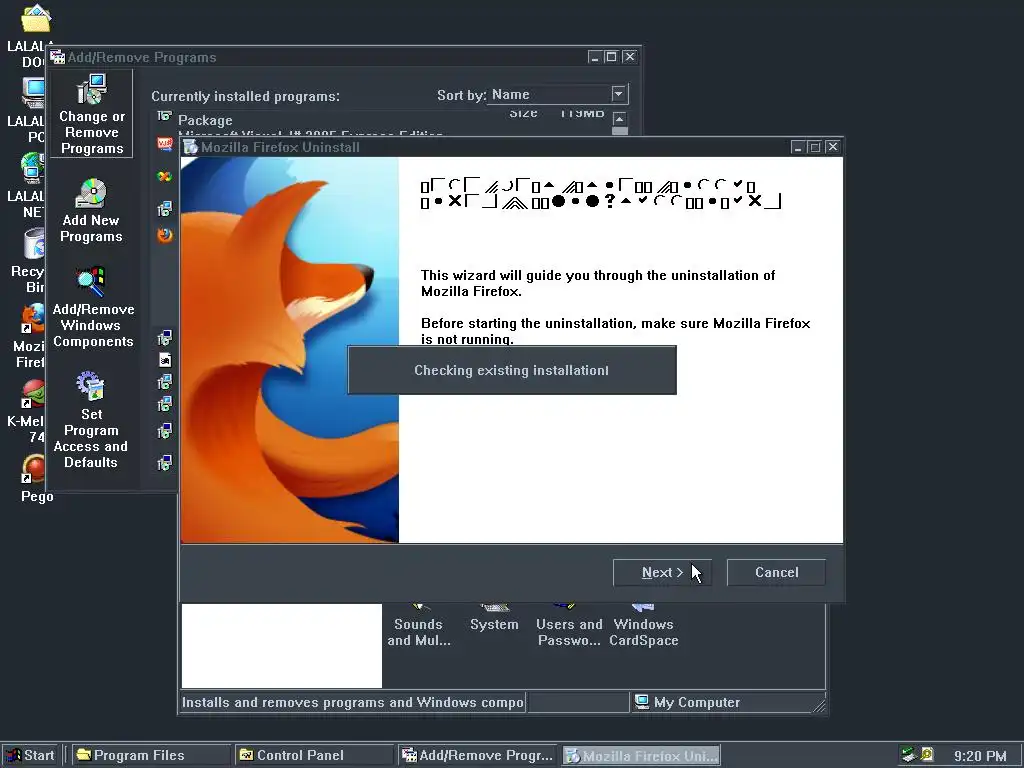Open Change or Remove Programs panel

tap(91, 114)
